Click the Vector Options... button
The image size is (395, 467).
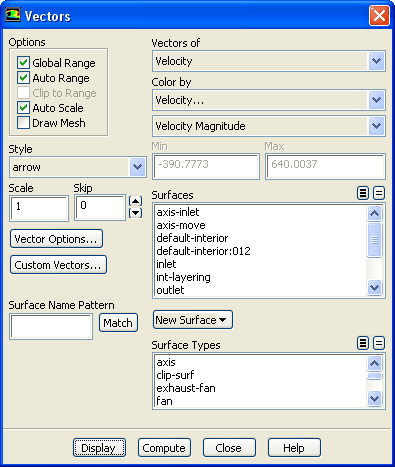pyautogui.click(x=56, y=239)
